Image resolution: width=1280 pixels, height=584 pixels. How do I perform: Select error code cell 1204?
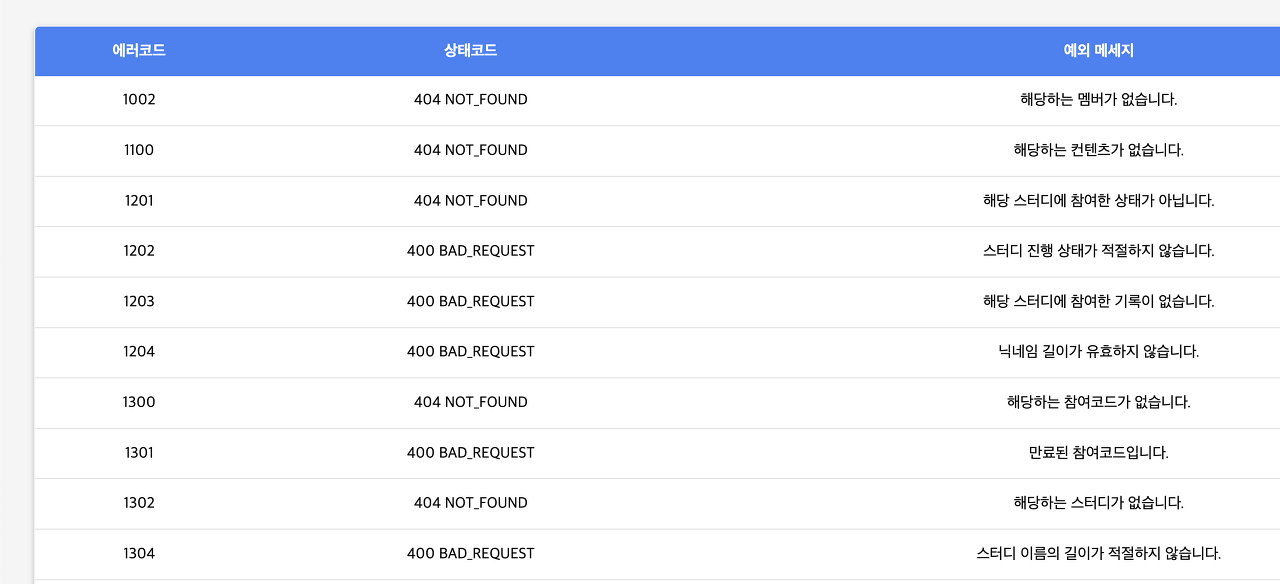[139, 352]
